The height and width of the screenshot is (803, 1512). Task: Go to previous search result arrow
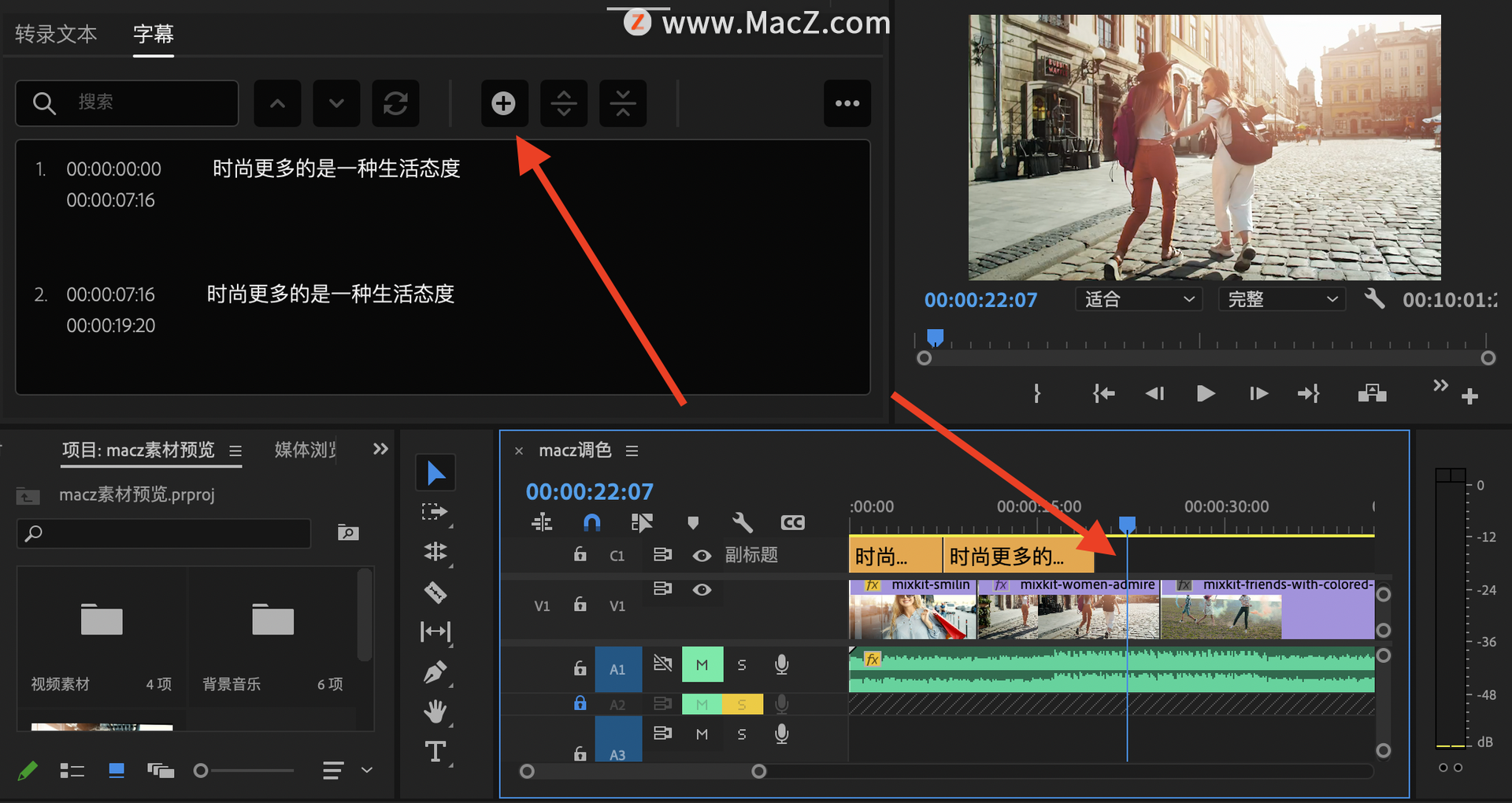pyautogui.click(x=277, y=103)
